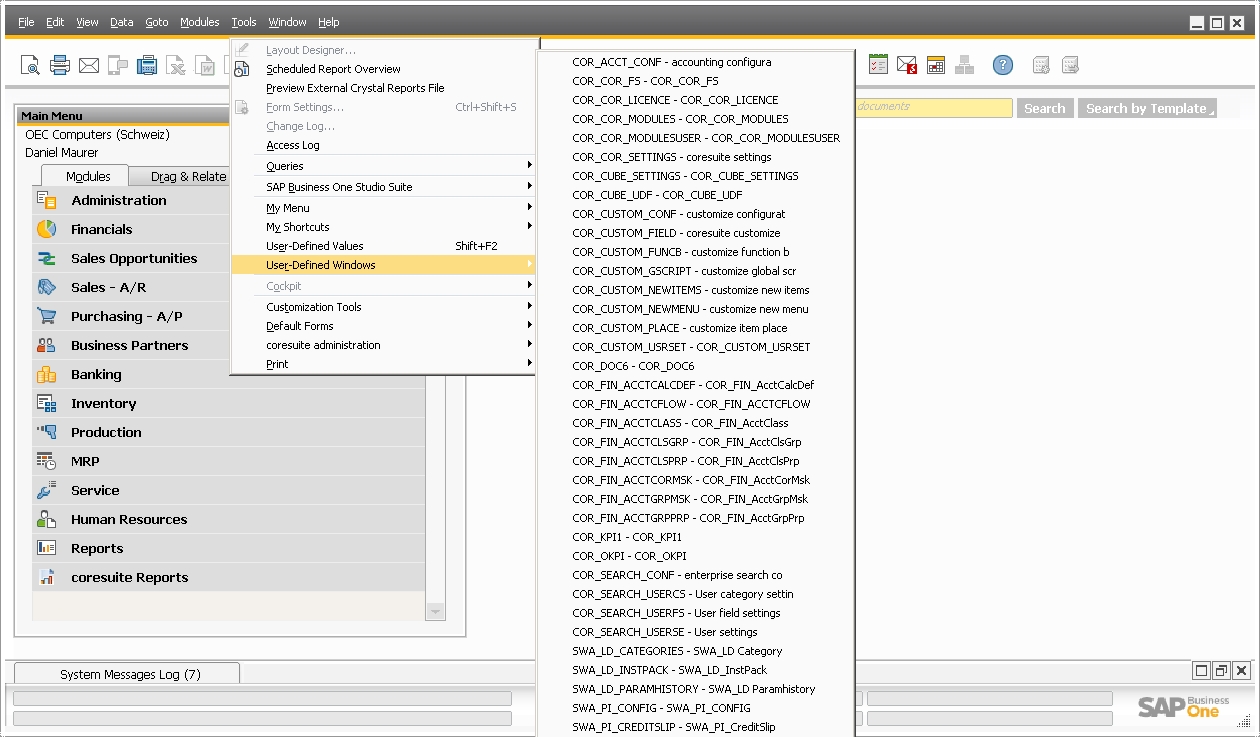Click the Send Fax toolbar icon

(x=147, y=65)
